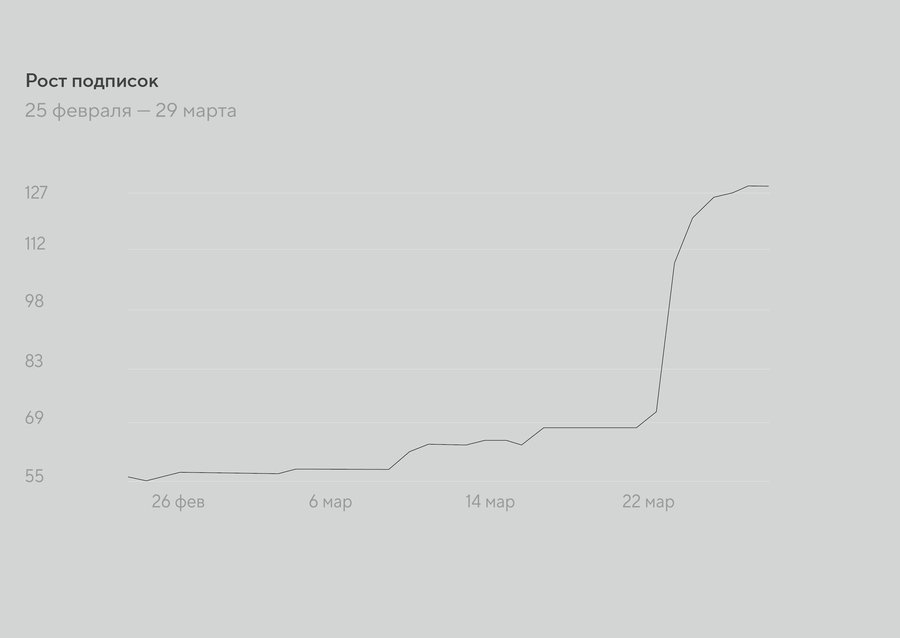Click the small dip in line after 14 мар
The height and width of the screenshot is (638, 900).
coord(522,444)
